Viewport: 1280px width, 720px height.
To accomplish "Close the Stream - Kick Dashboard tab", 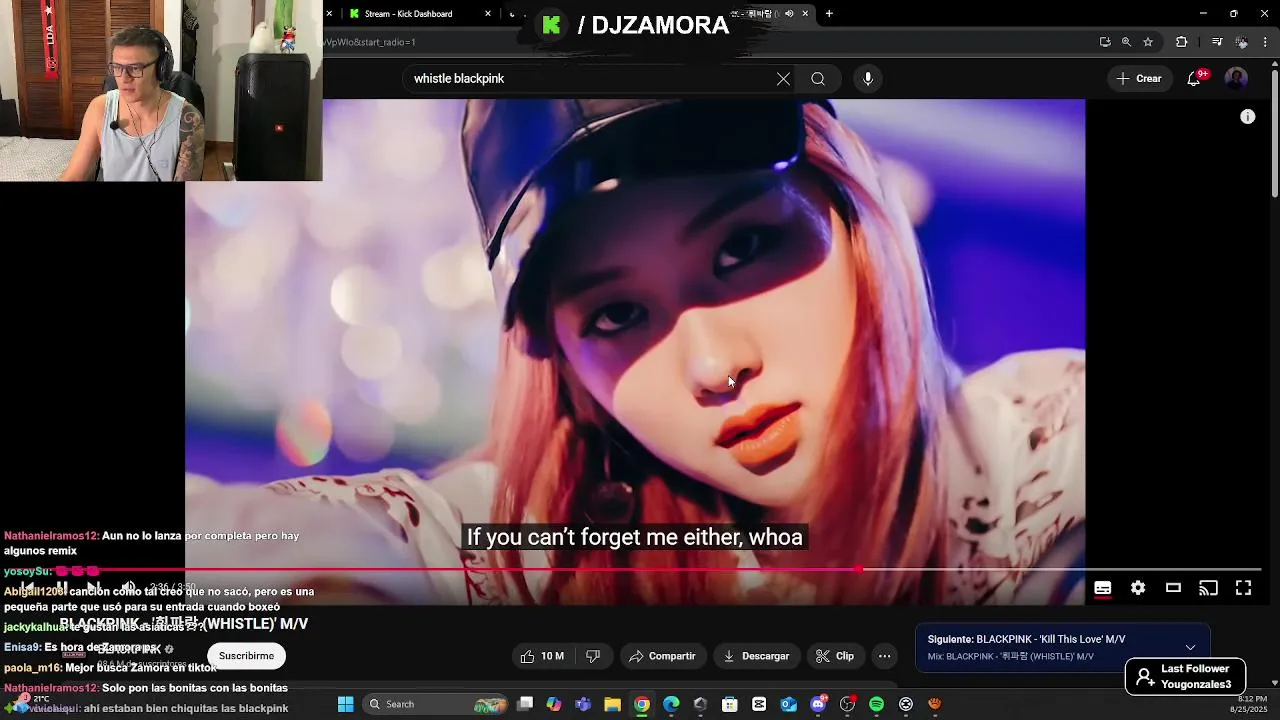I will pyautogui.click(x=488, y=14).
